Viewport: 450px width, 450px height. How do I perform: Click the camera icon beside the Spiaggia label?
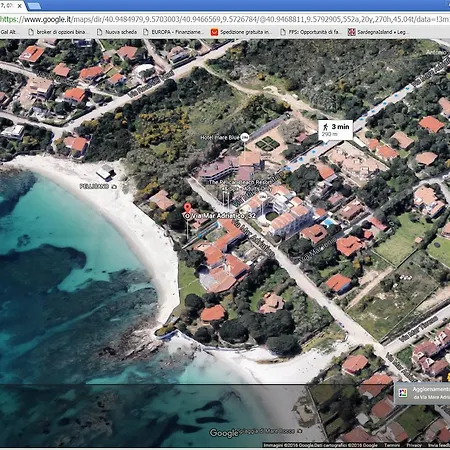300,431
